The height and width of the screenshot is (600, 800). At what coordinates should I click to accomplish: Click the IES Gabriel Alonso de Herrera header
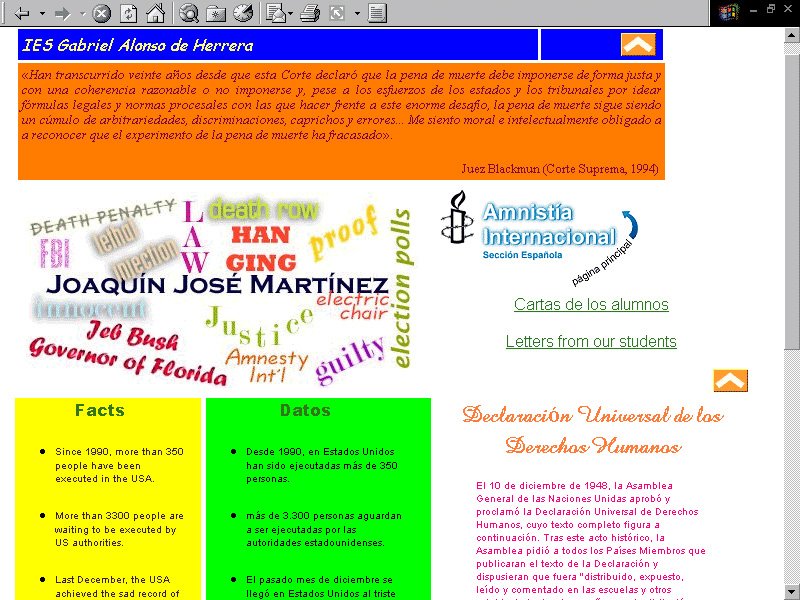[x=137, y=45]
